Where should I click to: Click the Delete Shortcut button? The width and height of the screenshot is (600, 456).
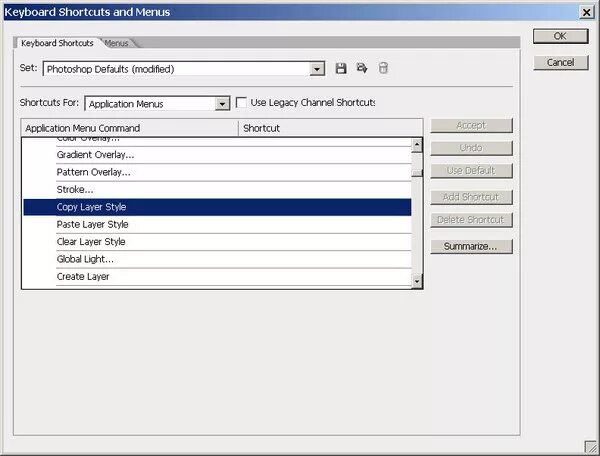(471, 220)
